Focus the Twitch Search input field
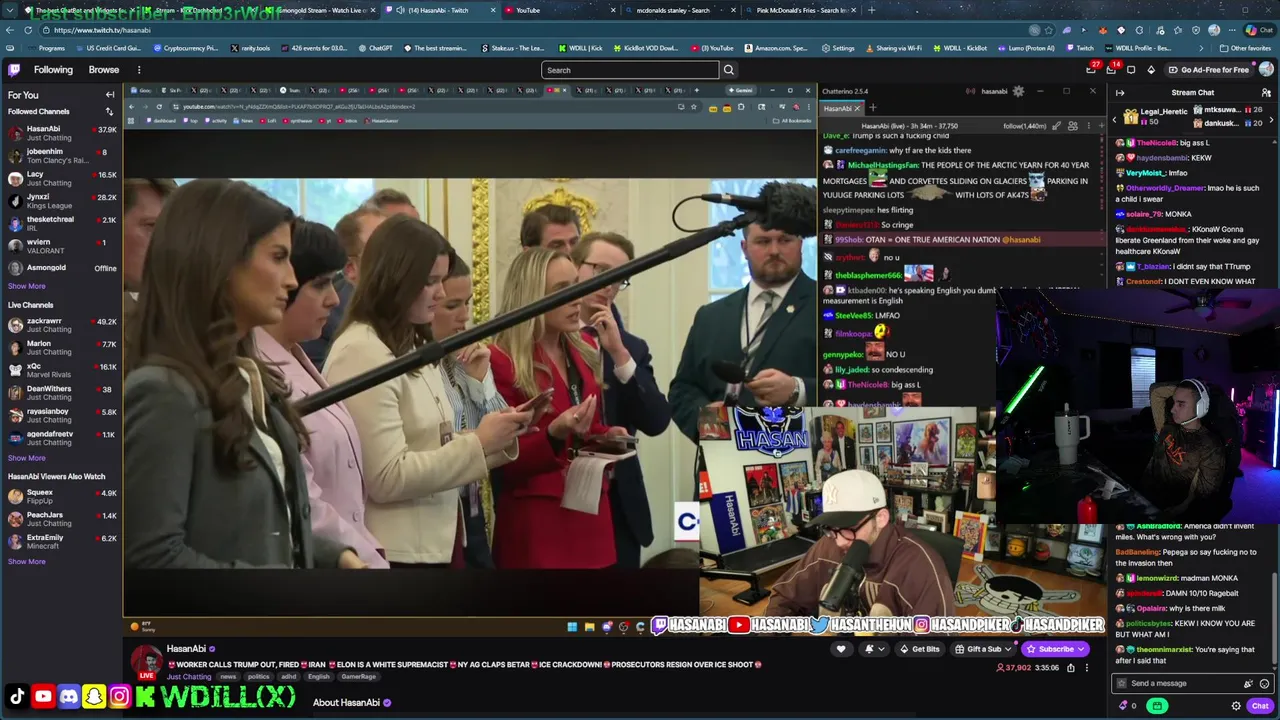This screenshot has width=1280, height=720. point(630,70)
